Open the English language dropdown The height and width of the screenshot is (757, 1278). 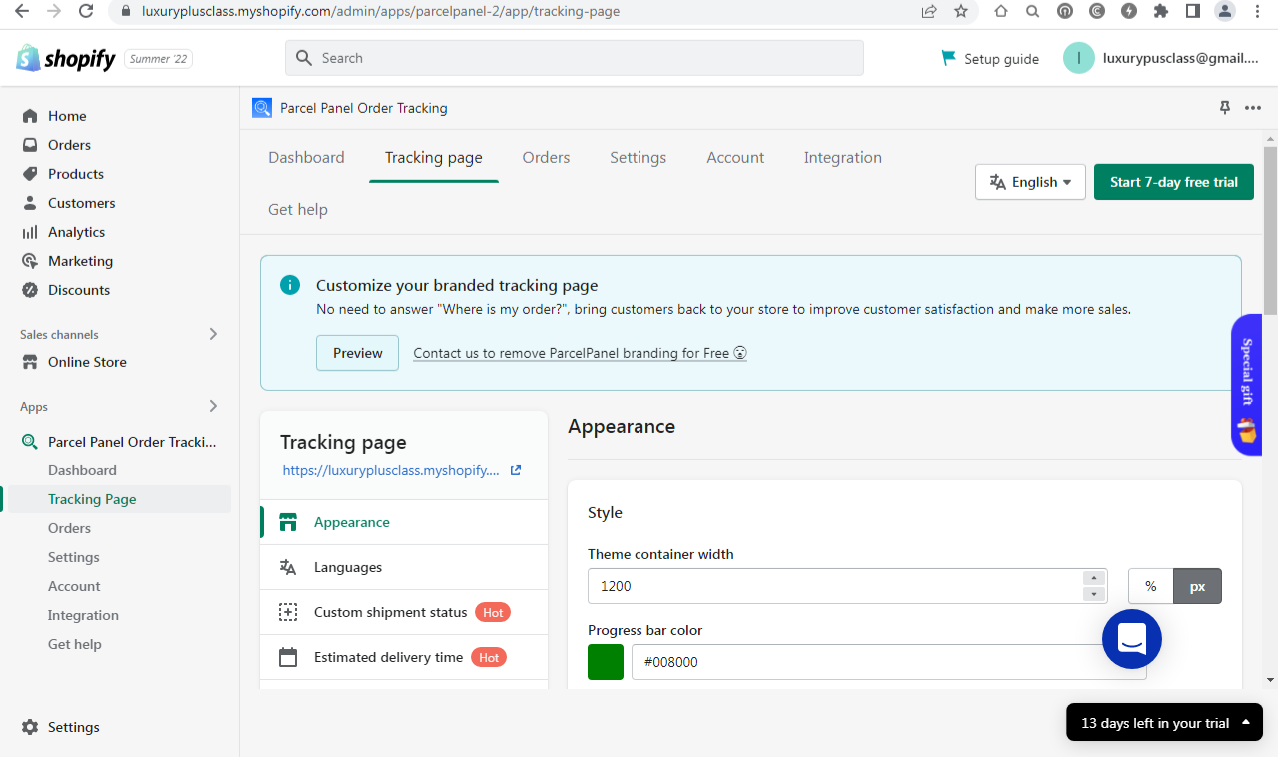click(1030, 182)
